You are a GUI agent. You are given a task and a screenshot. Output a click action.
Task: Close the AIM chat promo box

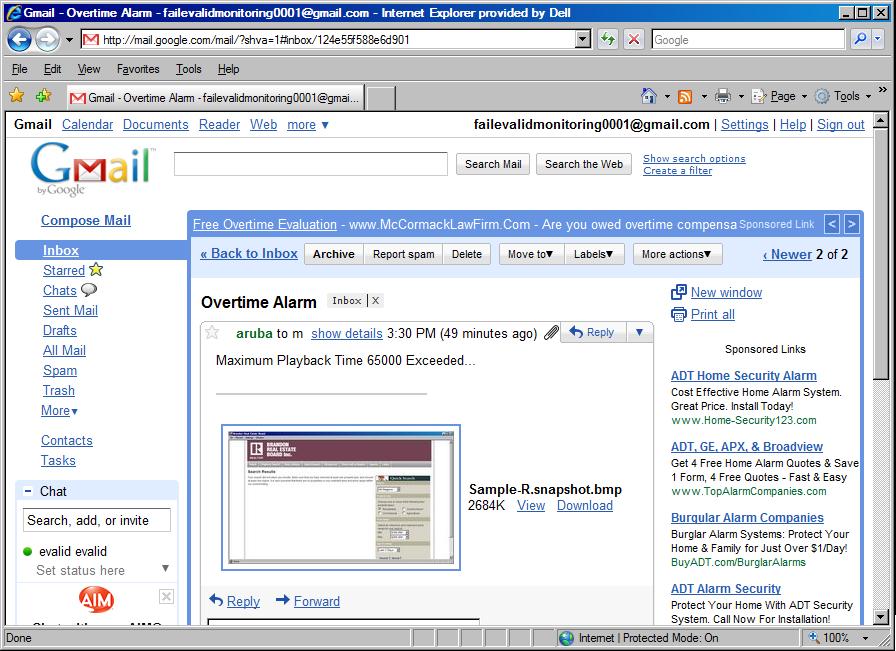coord(166,597)
